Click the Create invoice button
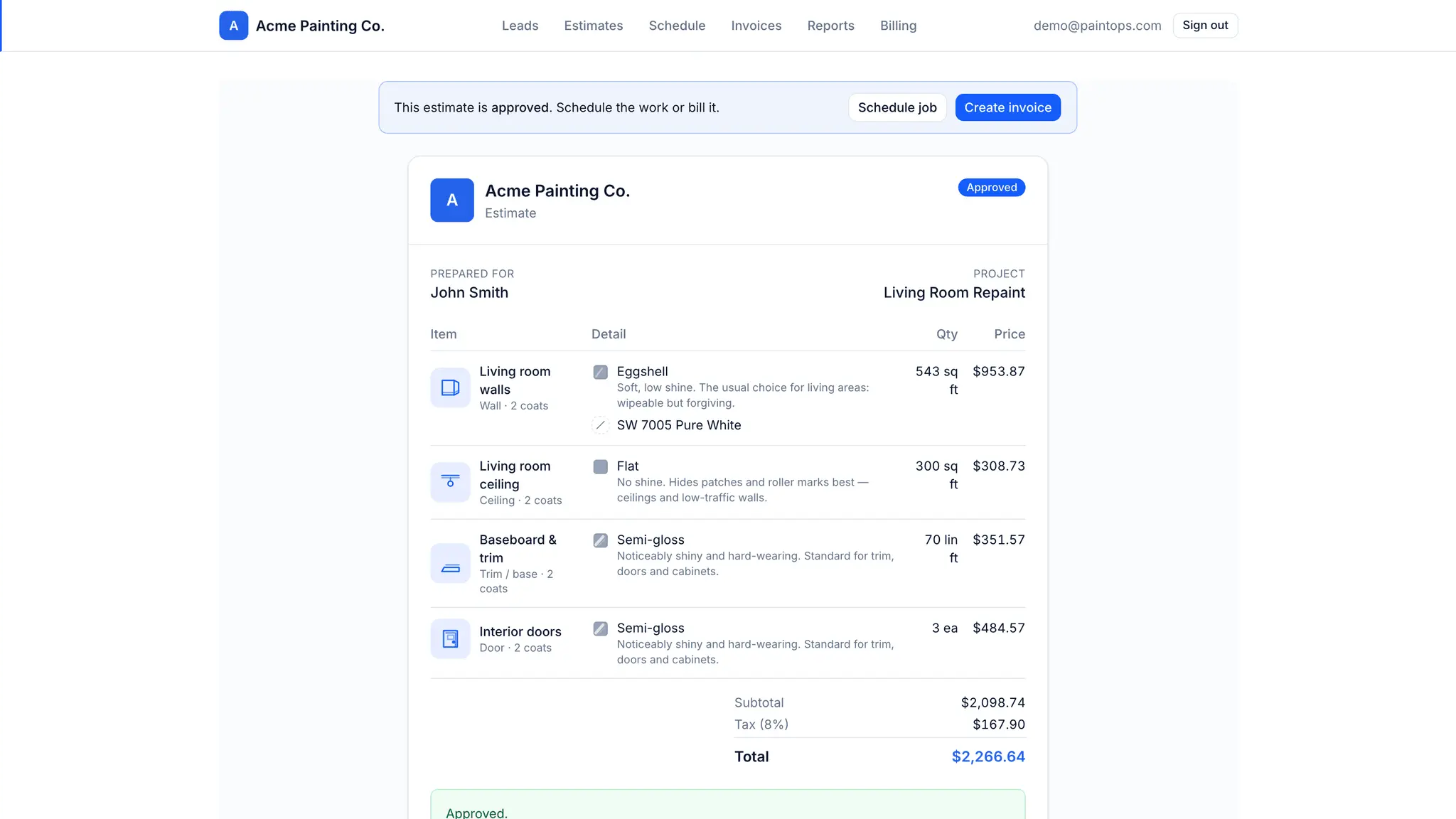 pyautogui.click(x=1007, y=107)
